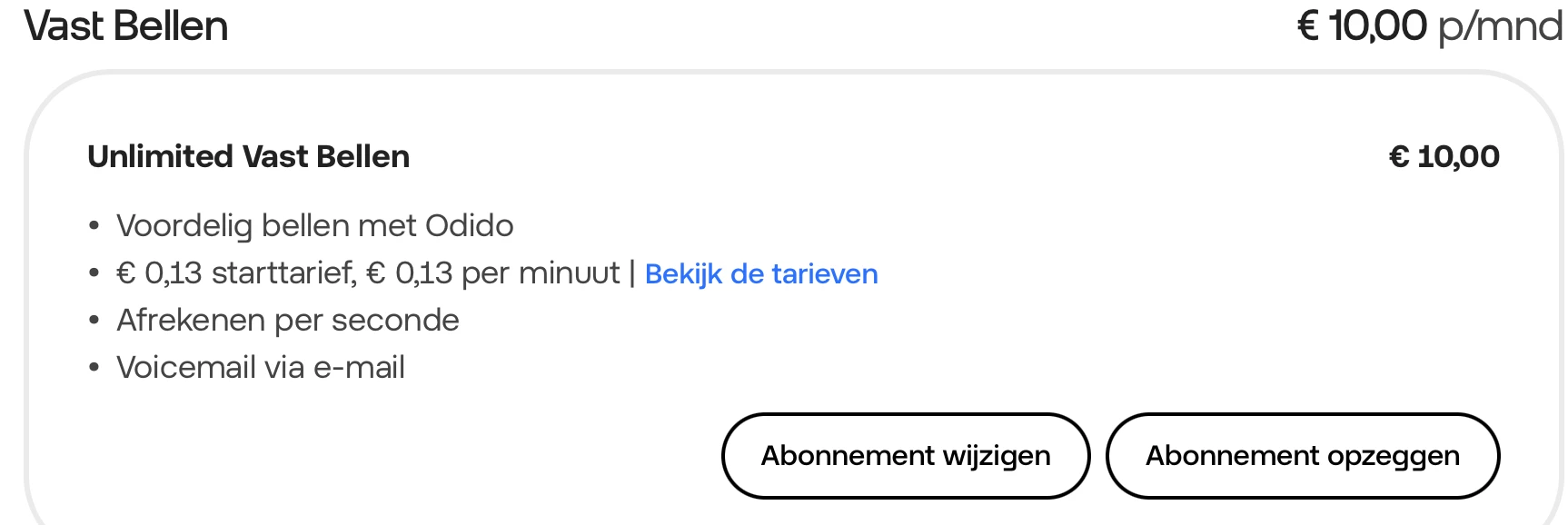
Task: Click the Afrekenen per seconde line
Action: point(287,321)
